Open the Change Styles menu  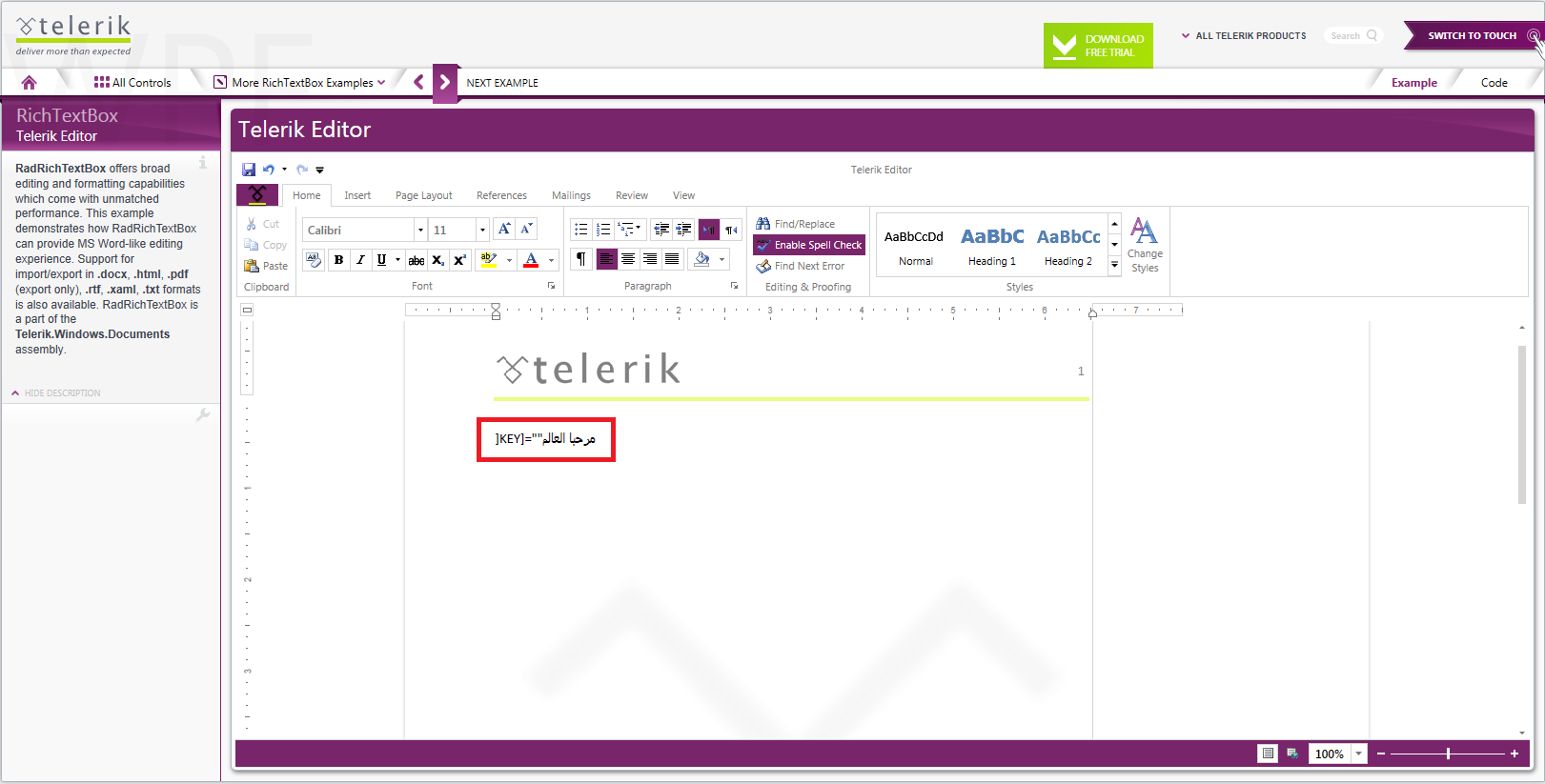point(1145,245)
